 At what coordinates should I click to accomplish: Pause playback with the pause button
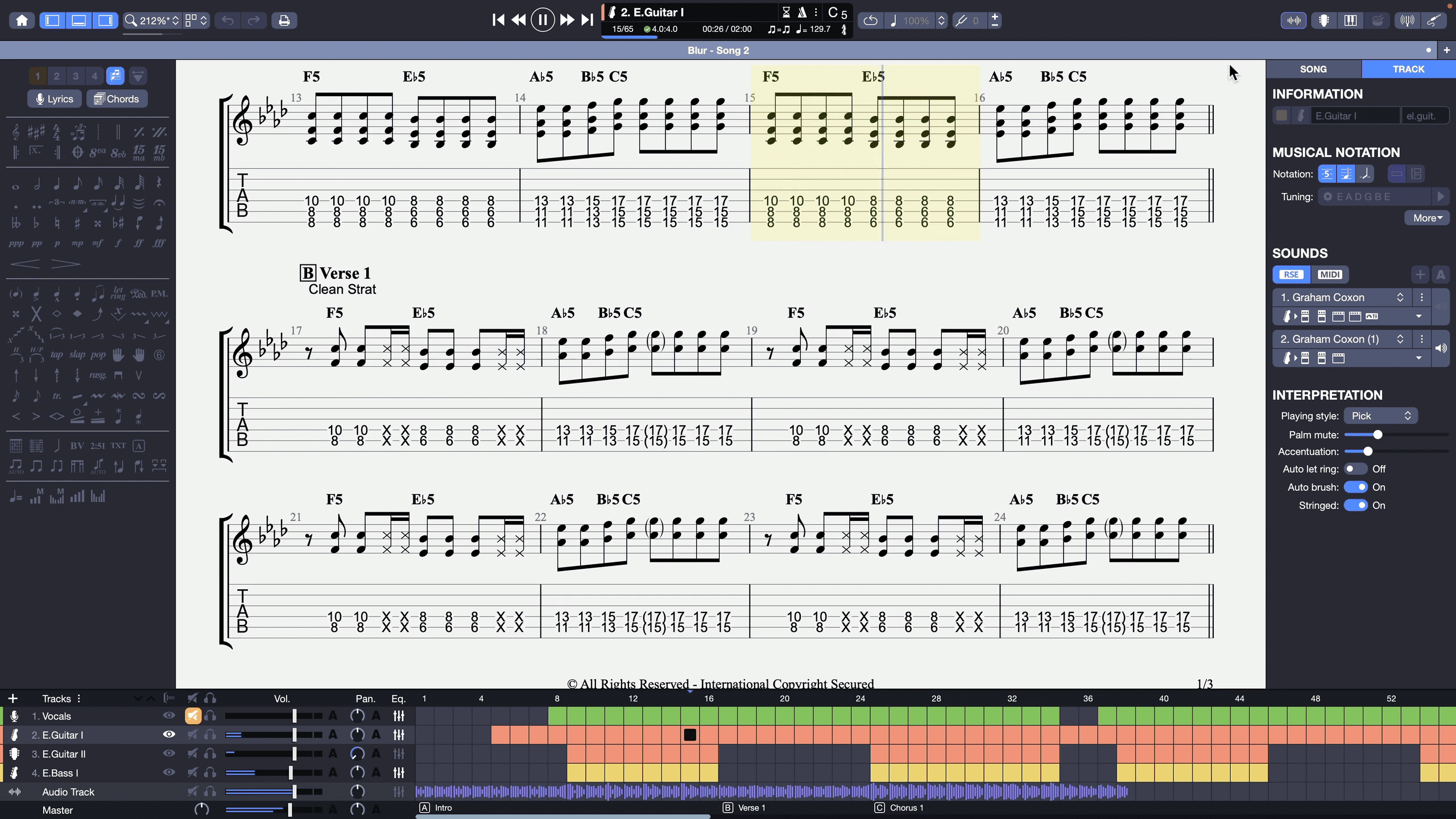pos(542,20)
